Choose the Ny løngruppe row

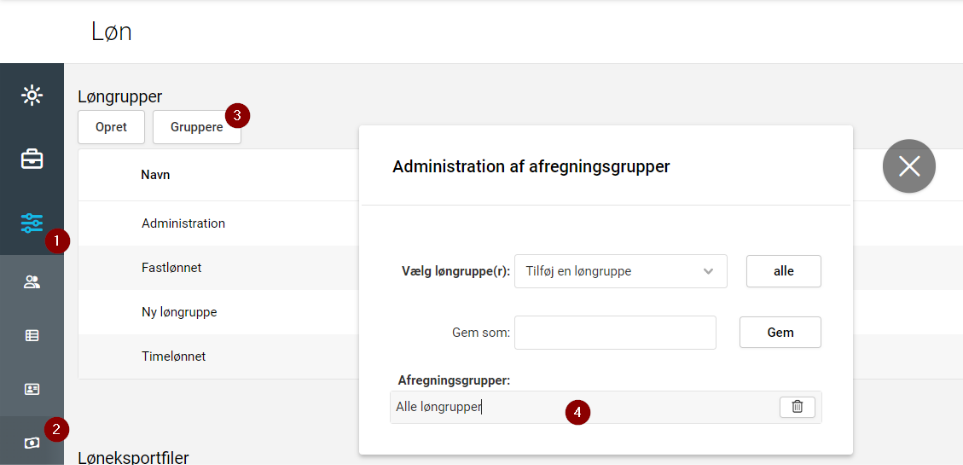point(179,312)
